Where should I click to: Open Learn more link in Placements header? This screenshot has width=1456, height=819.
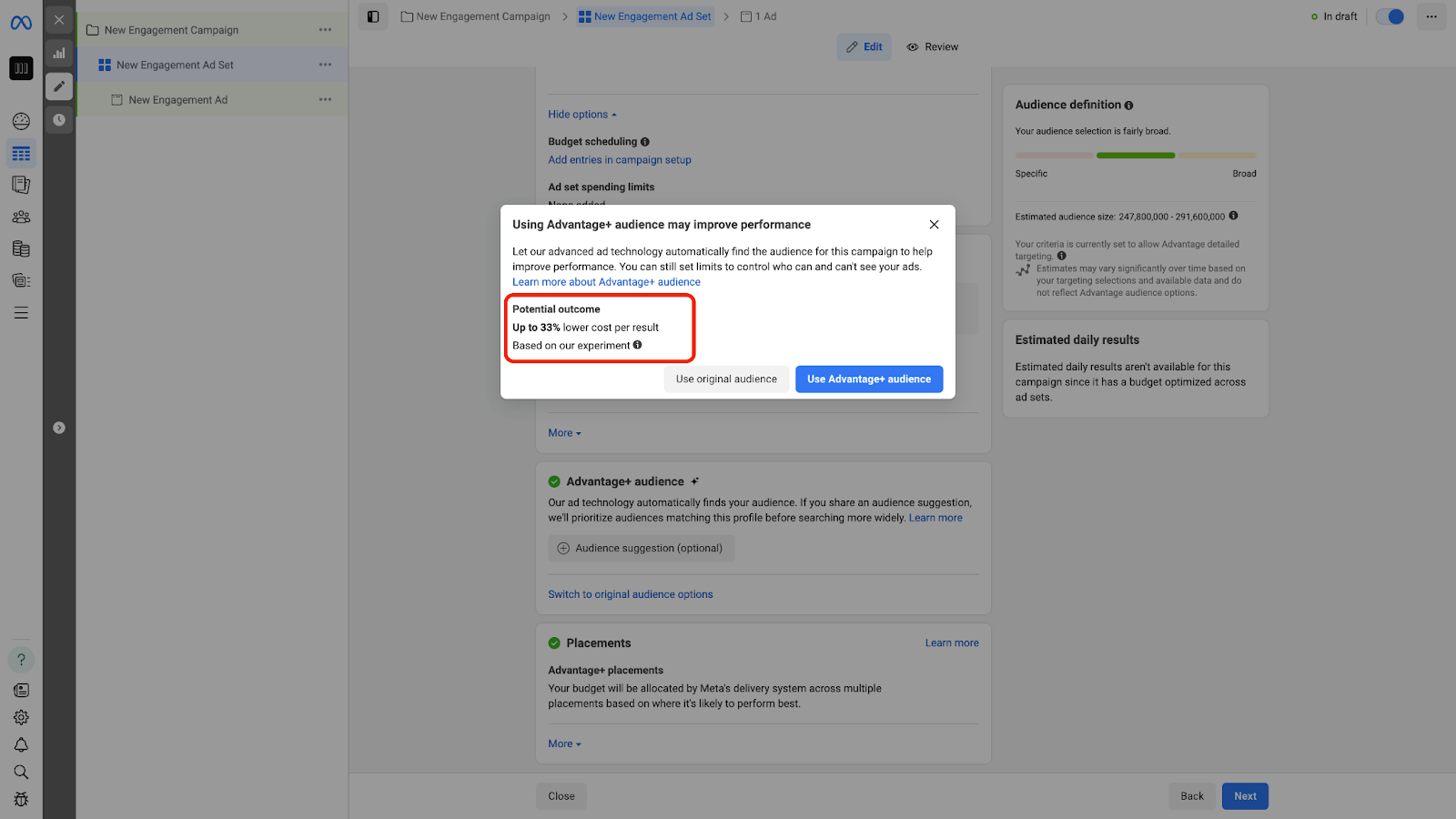click(x=952, y=642)
